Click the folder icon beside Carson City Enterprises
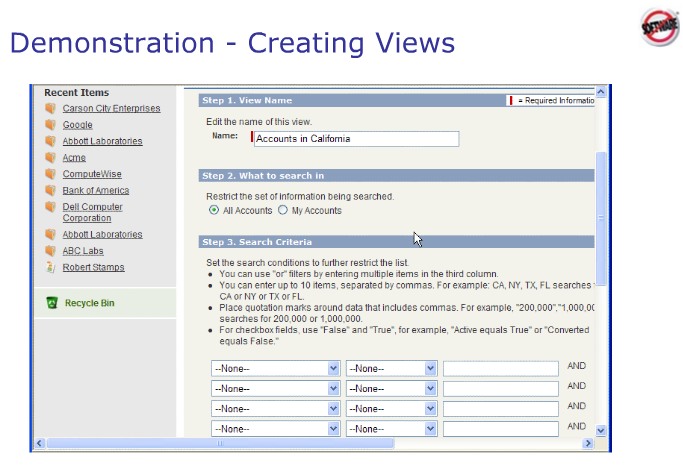 point(50,108)
